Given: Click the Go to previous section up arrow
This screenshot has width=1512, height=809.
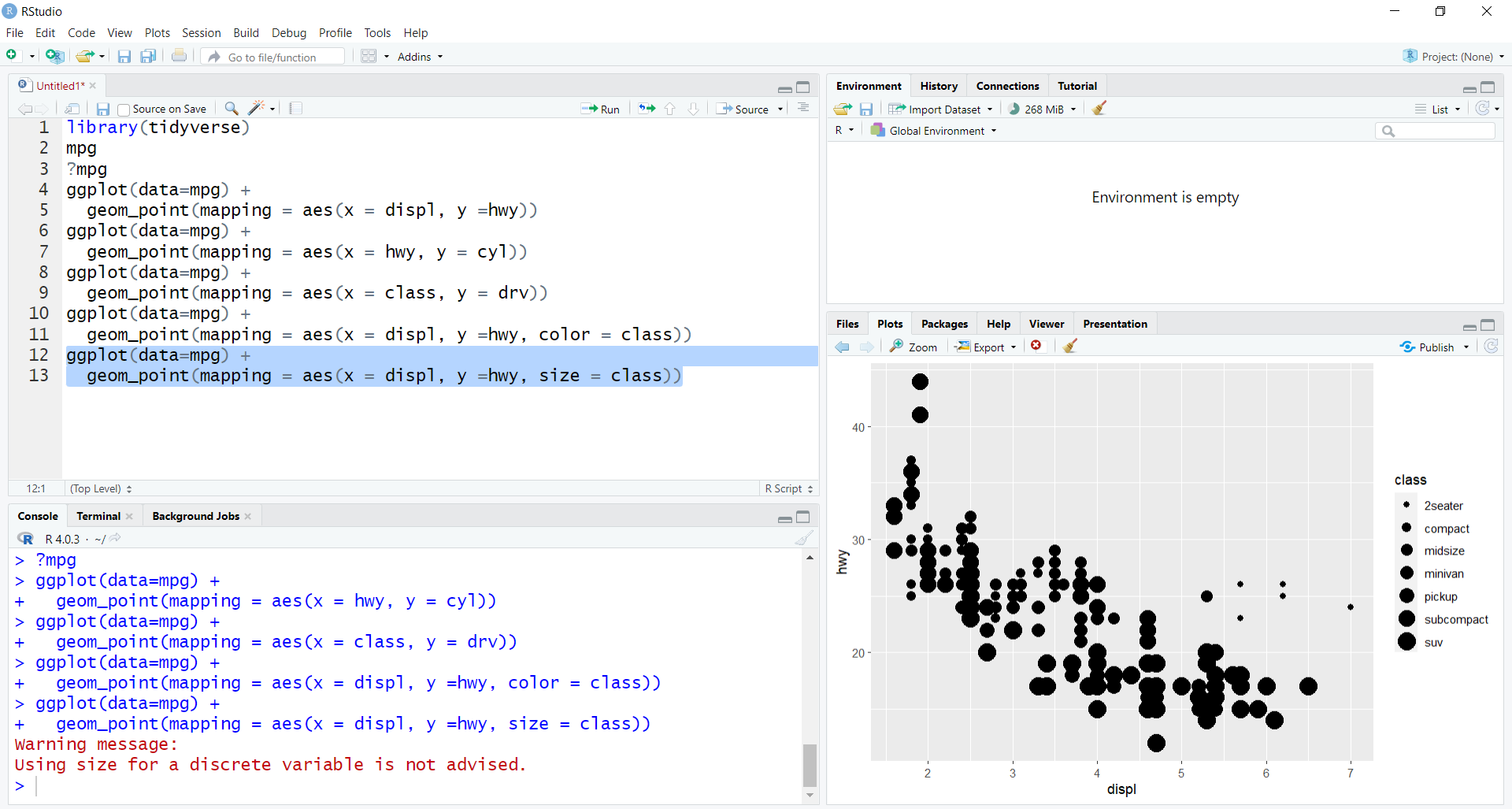Looking at the screenshot, I should [670, 109].
